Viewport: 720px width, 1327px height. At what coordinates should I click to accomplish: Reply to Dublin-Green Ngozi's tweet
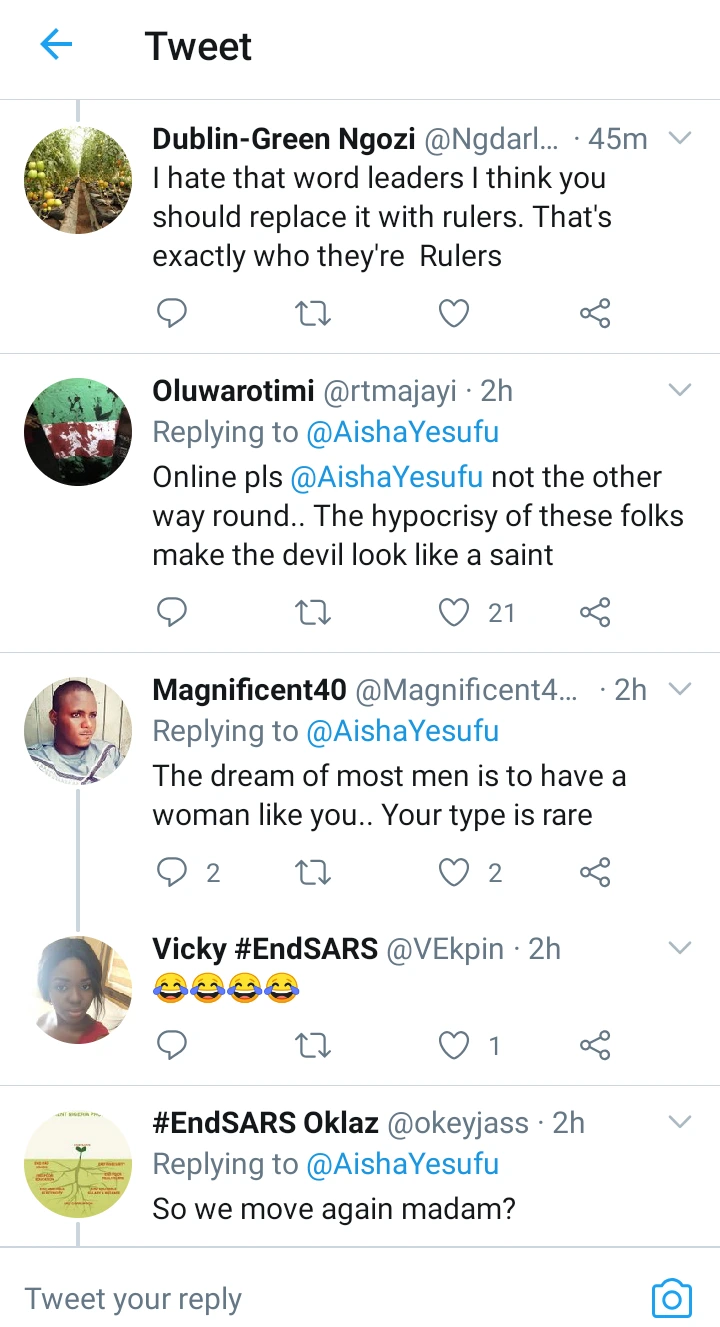click(x=173, y=314)
